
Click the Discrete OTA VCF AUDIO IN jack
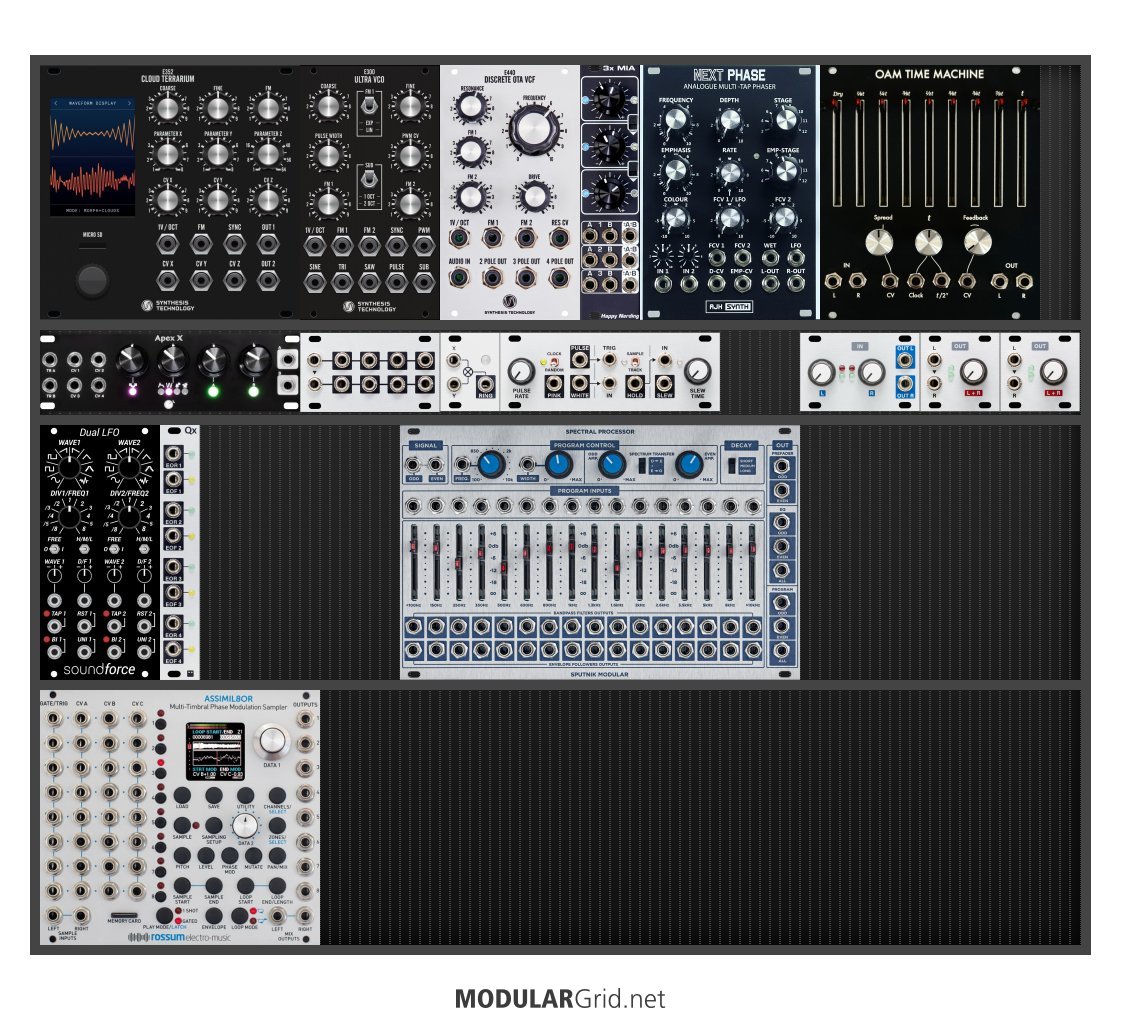pos(459,277)
